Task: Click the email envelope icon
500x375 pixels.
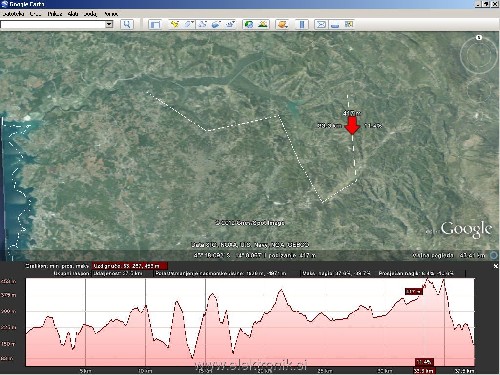Action: click(321, 24)
